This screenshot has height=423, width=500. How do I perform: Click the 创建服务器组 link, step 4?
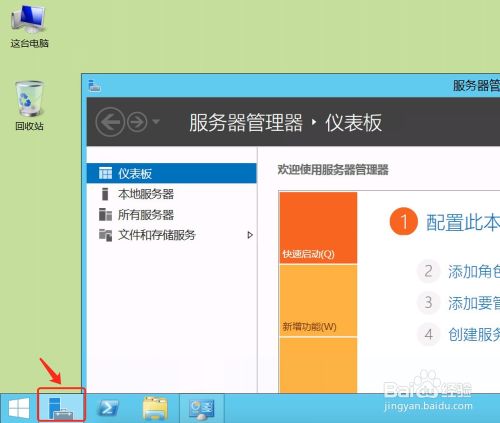click(x=474, y=334)
